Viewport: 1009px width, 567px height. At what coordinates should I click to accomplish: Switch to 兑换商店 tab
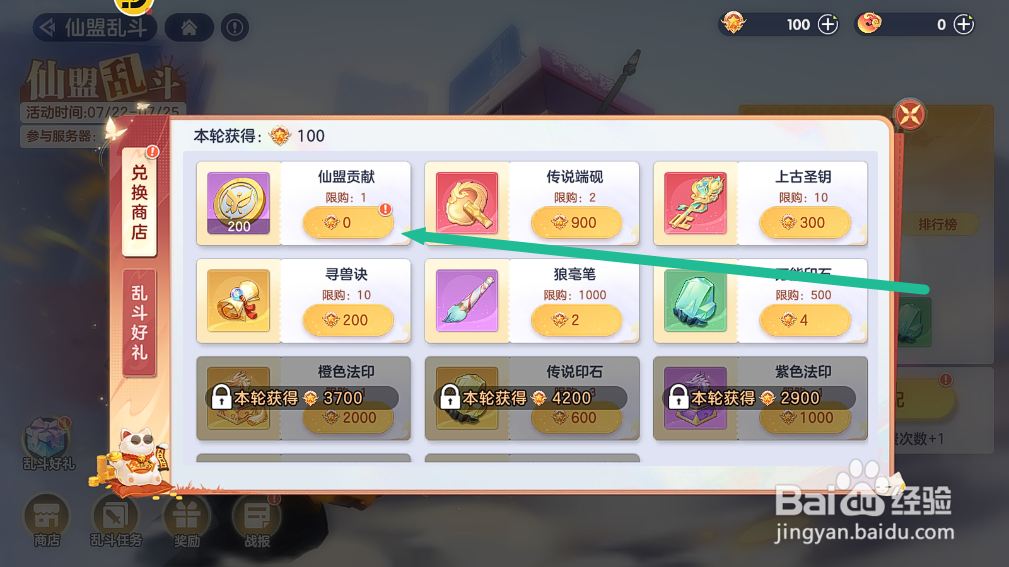(140, 202)
